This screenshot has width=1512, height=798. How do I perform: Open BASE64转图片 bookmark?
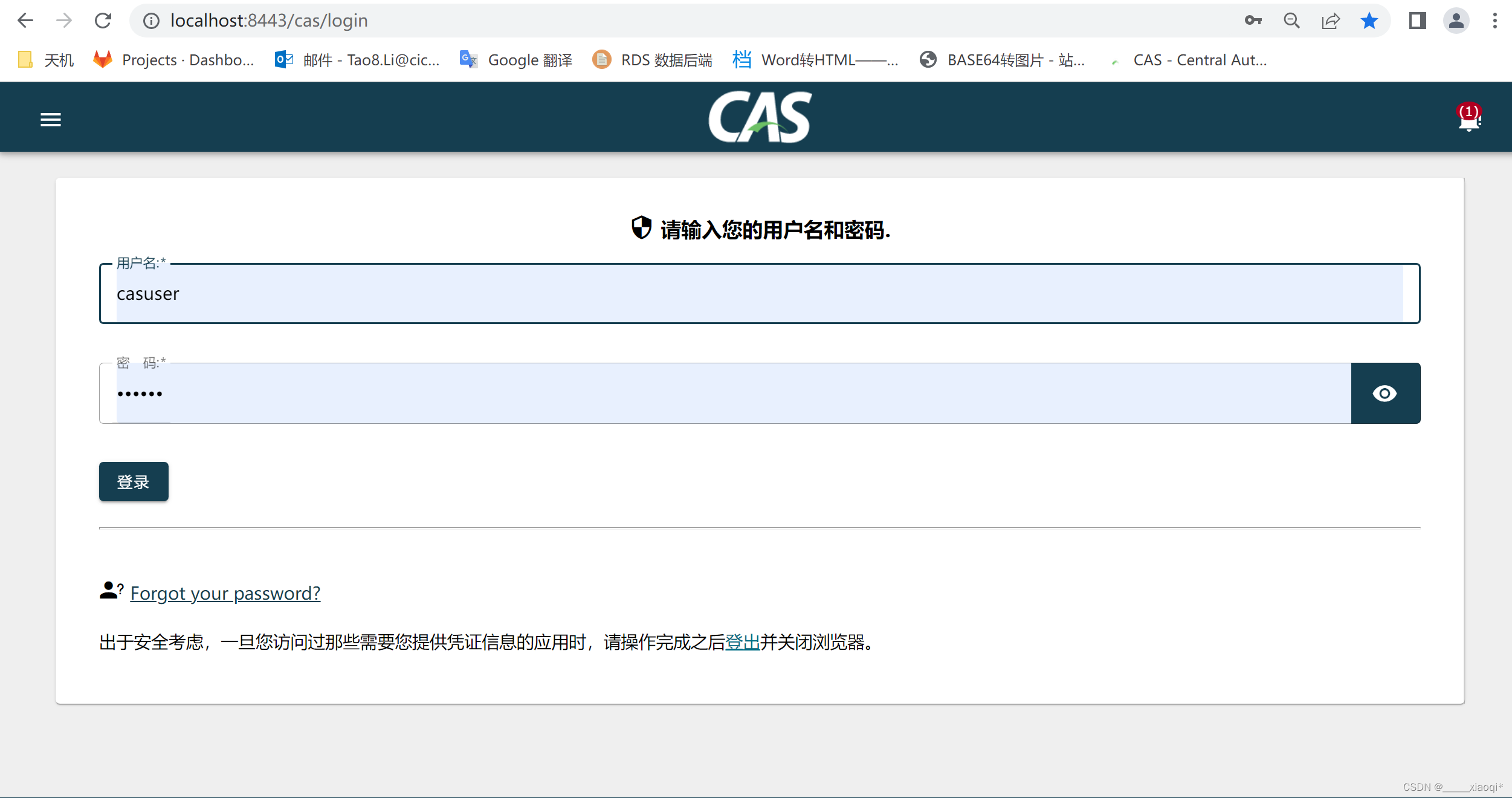[x=1002, y=60]
